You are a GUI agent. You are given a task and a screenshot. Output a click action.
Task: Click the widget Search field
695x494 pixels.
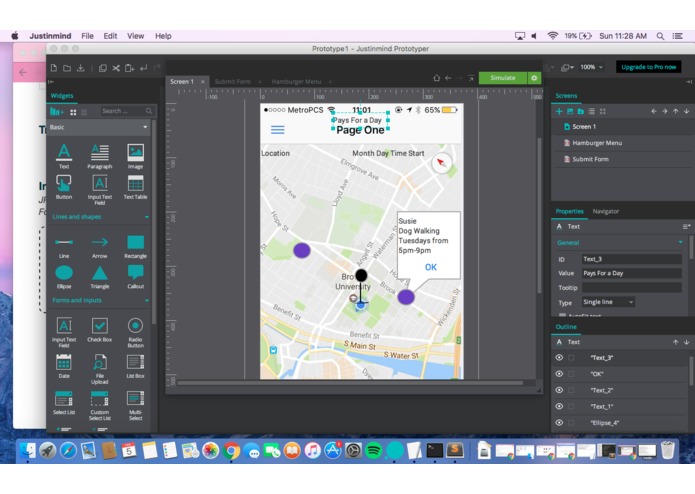click(x=127, y=111)
